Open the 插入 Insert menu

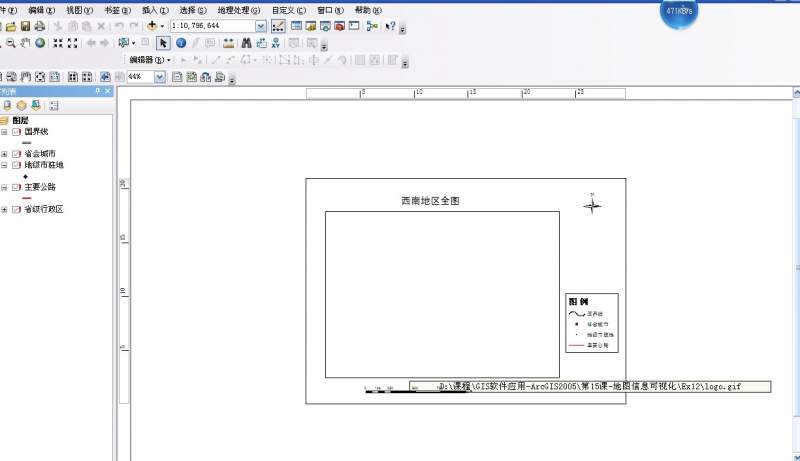[x=155, y=10]
